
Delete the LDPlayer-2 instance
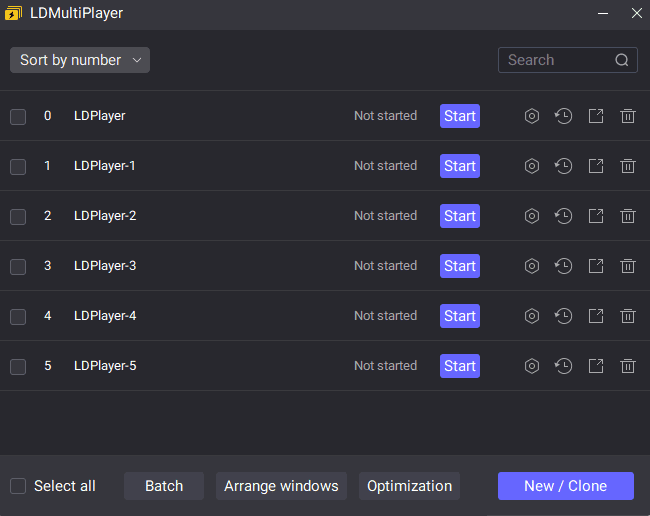(628, 216)
